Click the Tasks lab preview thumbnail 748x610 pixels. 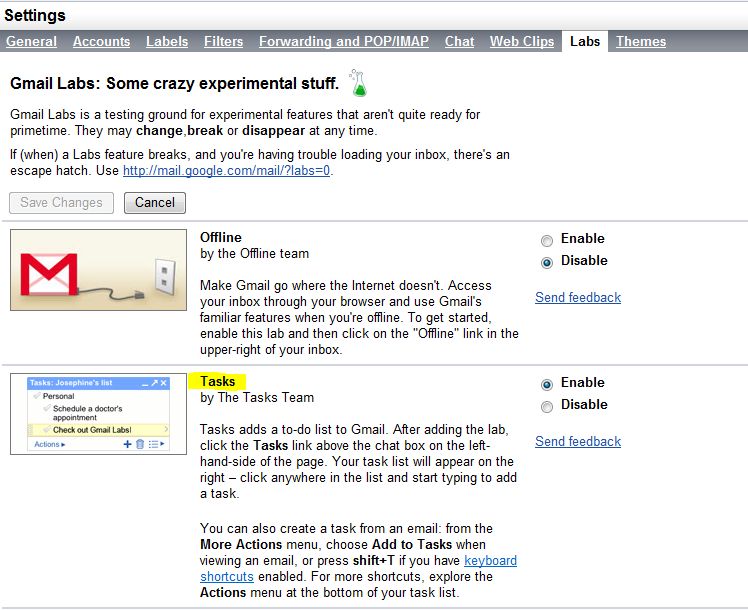[x=98, y=414]
